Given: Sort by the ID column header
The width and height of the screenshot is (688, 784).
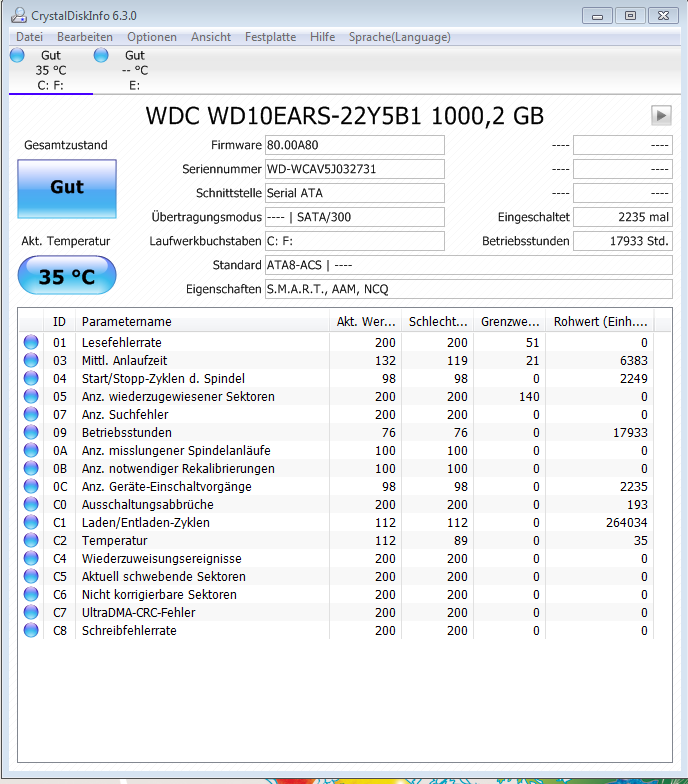Looking at the screenshot, I should pos(60,322).
